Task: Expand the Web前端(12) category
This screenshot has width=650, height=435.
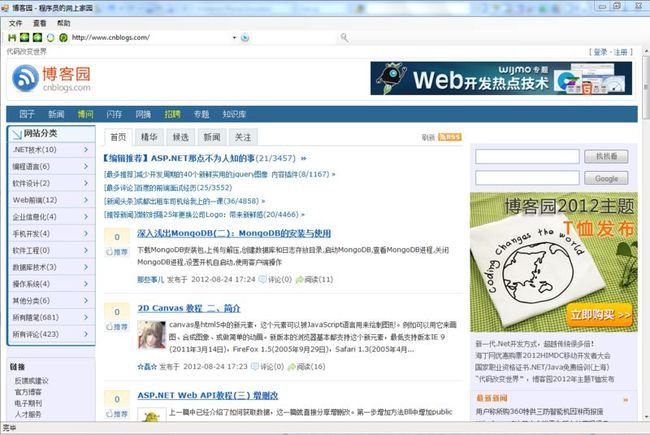Action: coord(86,200)
